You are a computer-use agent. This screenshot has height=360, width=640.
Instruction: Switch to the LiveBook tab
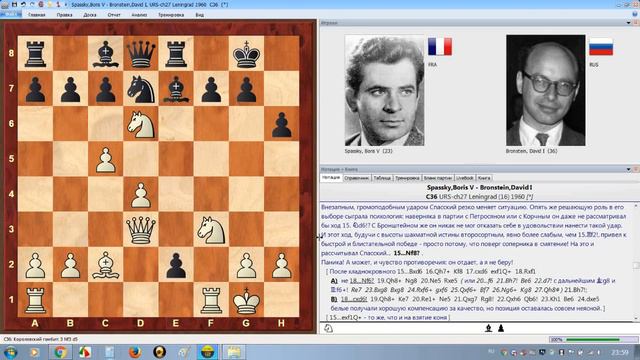[x=464, y=178]
